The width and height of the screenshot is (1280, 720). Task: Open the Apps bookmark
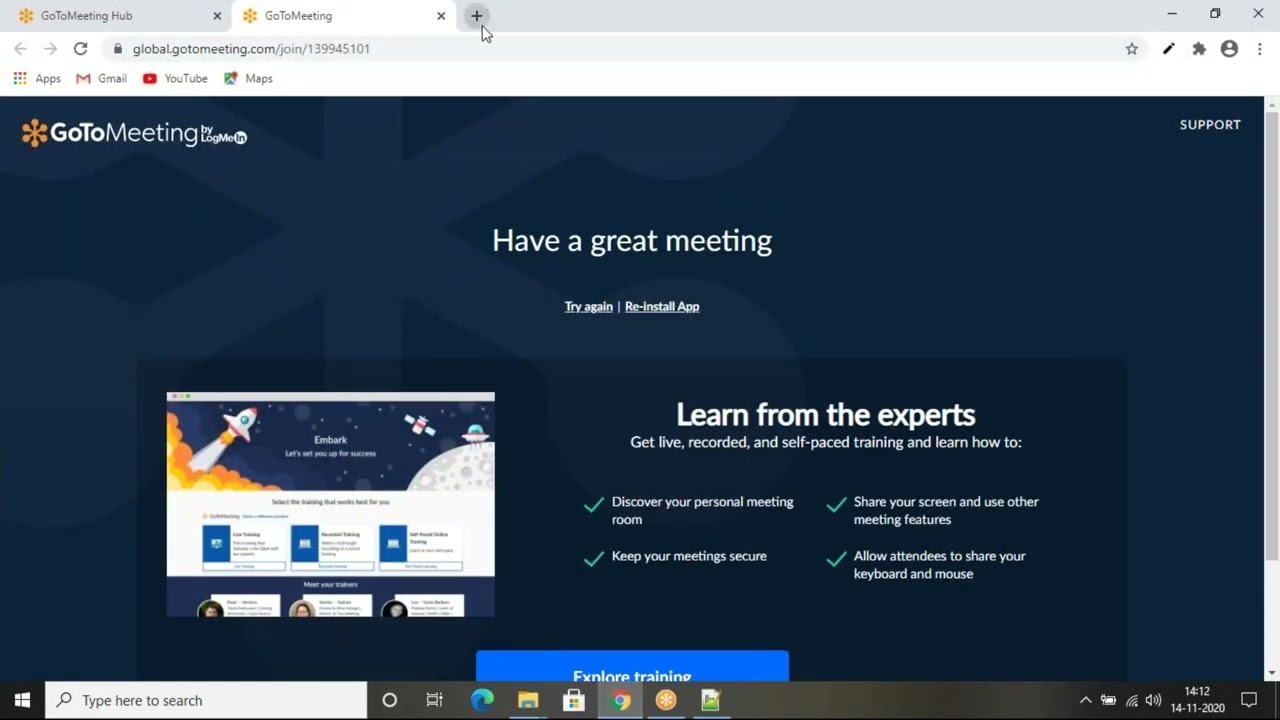(x=37, y=78)
